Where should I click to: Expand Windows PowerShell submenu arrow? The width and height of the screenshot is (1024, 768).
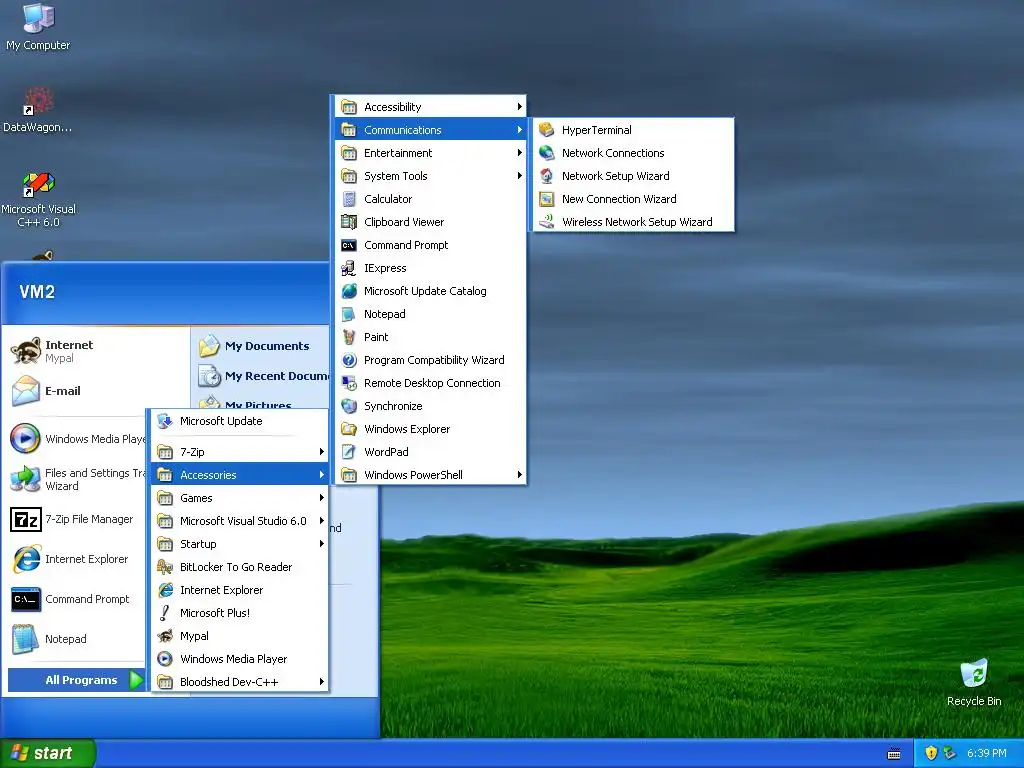(519, 475)
